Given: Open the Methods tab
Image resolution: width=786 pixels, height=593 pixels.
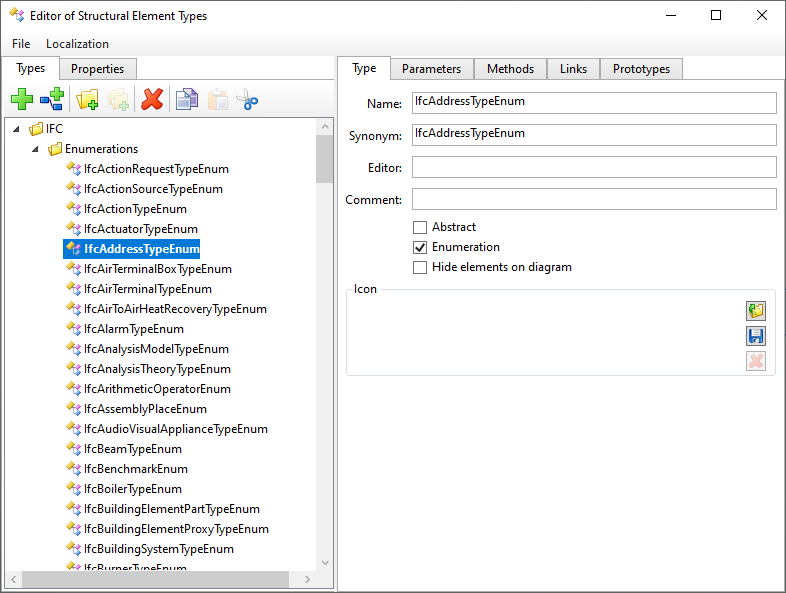Looking at the screenshot, I should (510, 69).
